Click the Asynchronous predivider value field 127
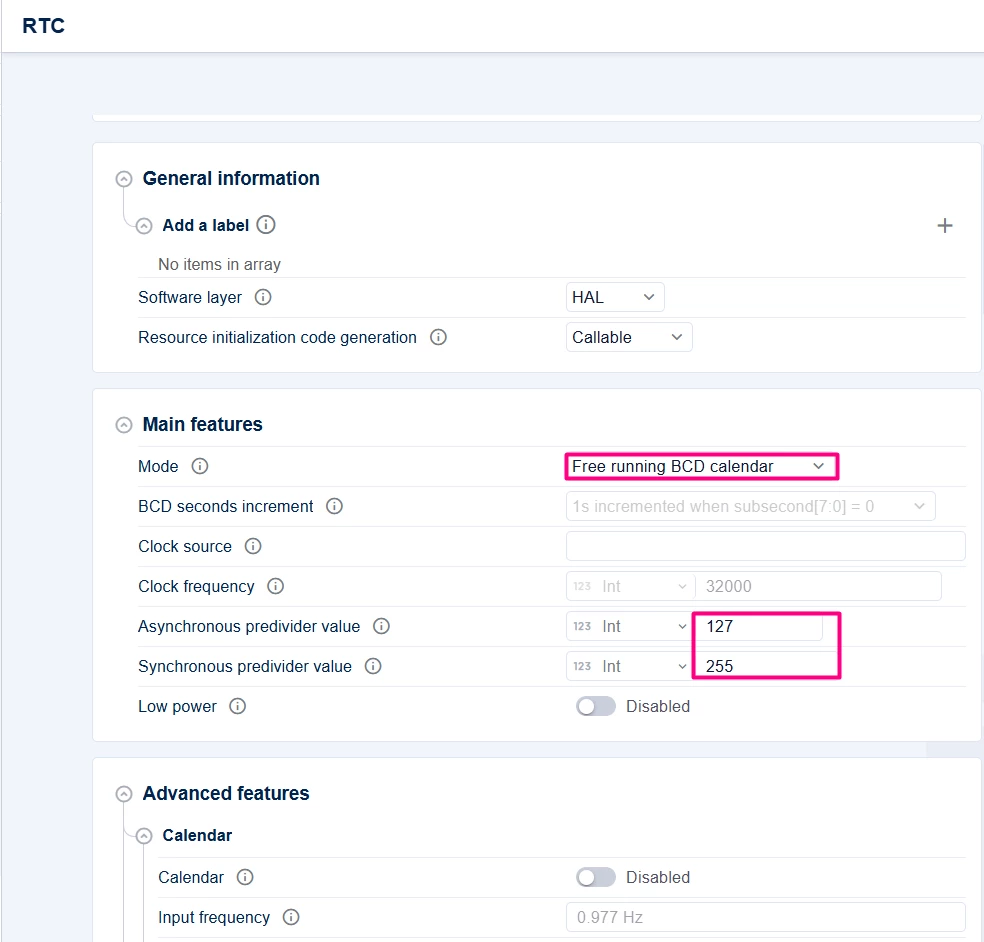This screenshot has height=942, width=984. coord(759,626)
